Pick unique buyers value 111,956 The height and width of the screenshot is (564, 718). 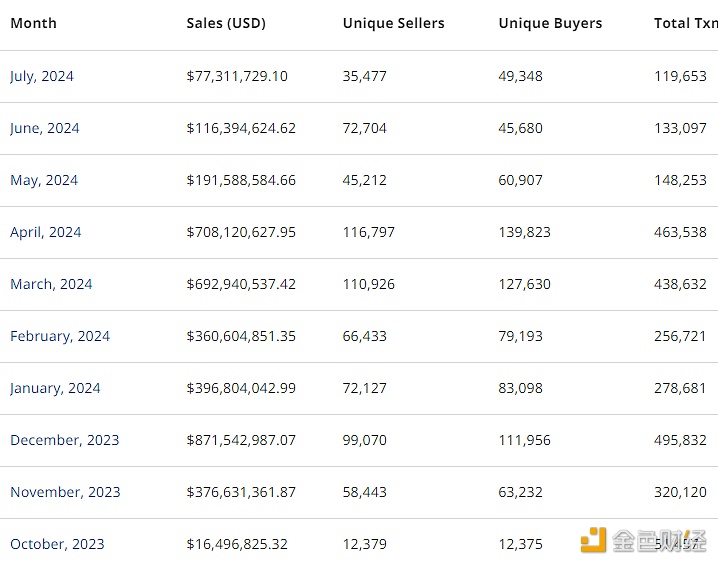(x=525, y=440)
